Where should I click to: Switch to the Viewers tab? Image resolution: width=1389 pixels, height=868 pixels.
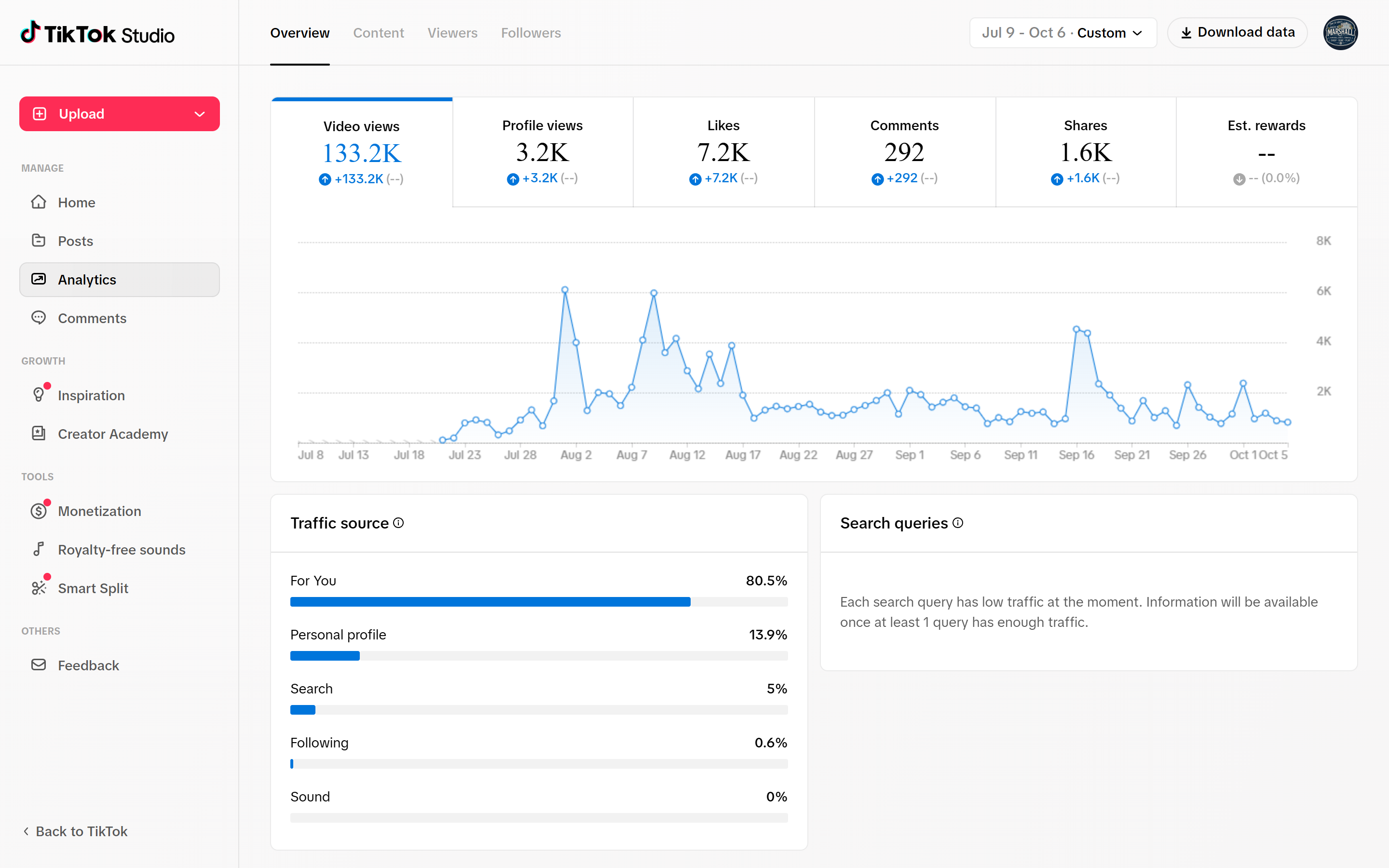coord(452,33)
